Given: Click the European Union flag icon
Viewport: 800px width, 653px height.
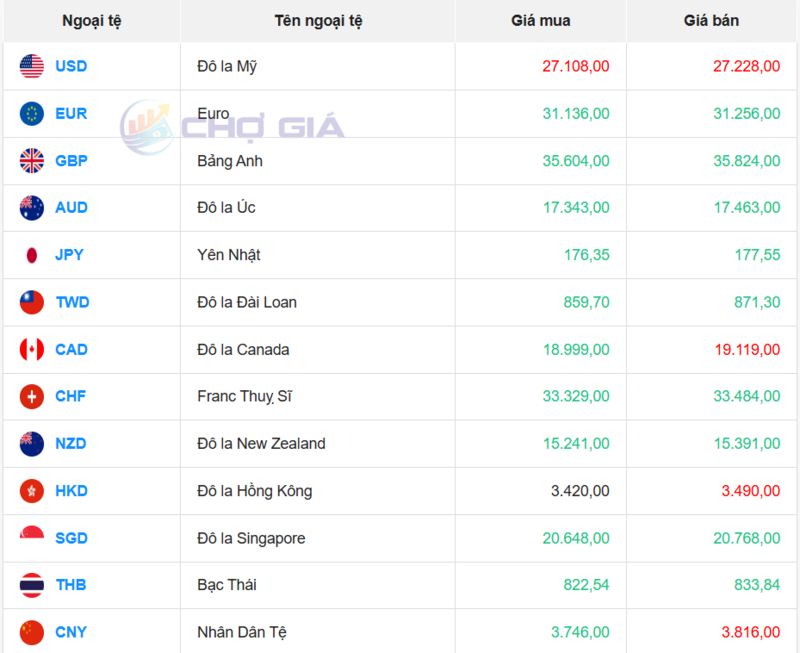Looking at the screenshot, I should 32,114.
